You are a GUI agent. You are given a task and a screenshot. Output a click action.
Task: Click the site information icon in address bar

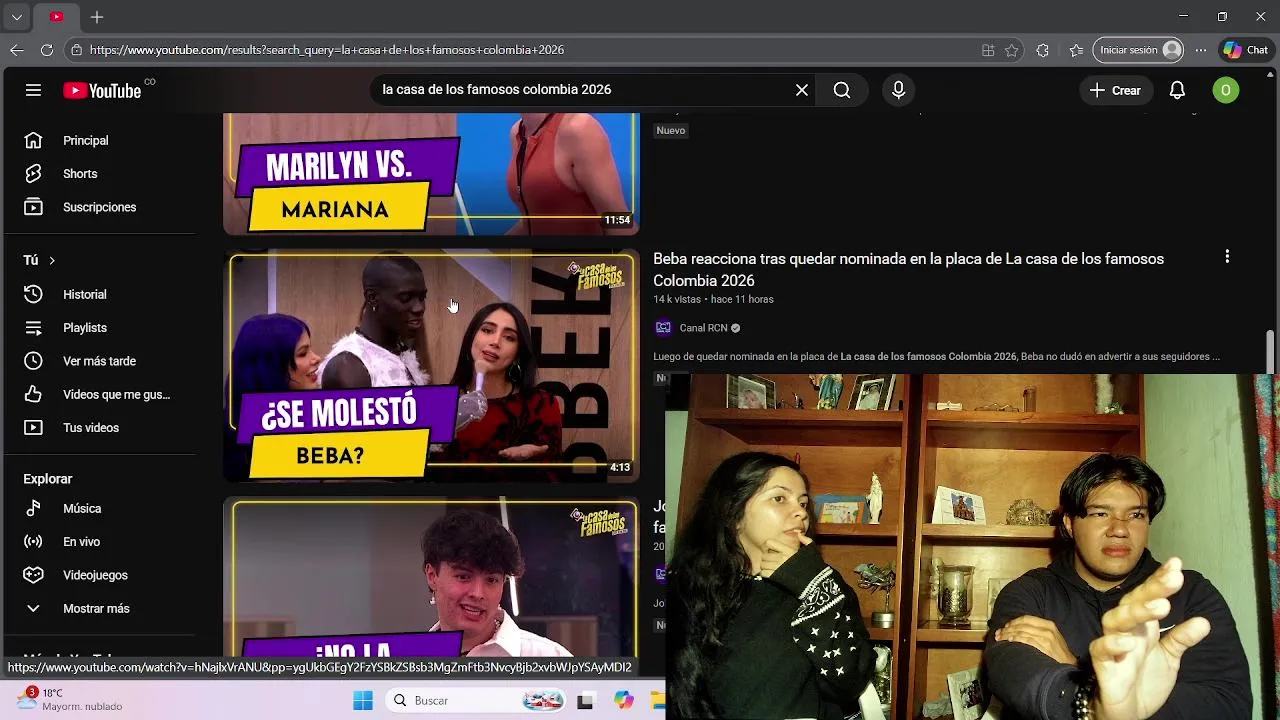click(x=76, y=50)
